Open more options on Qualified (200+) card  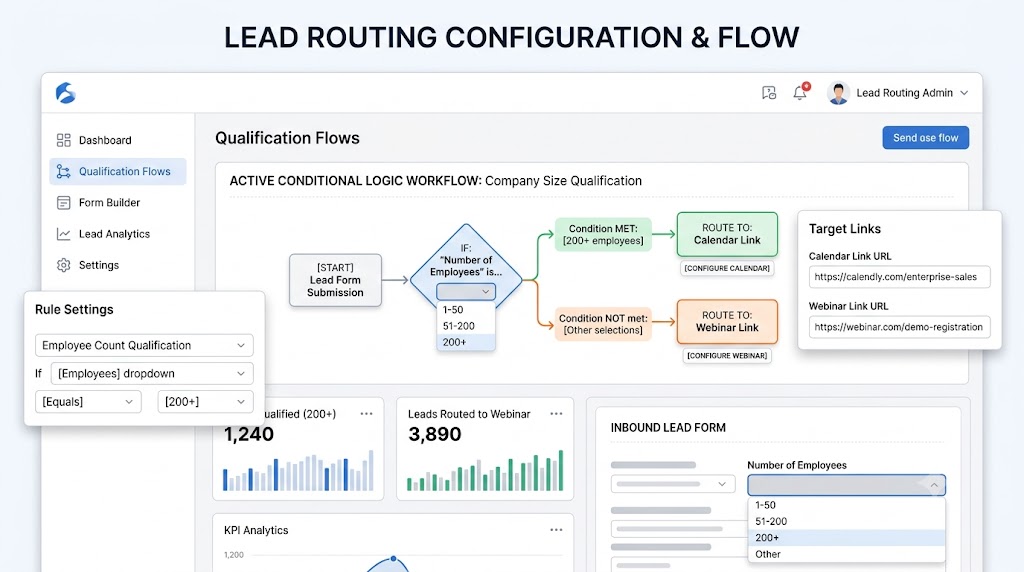click(366, 413)
